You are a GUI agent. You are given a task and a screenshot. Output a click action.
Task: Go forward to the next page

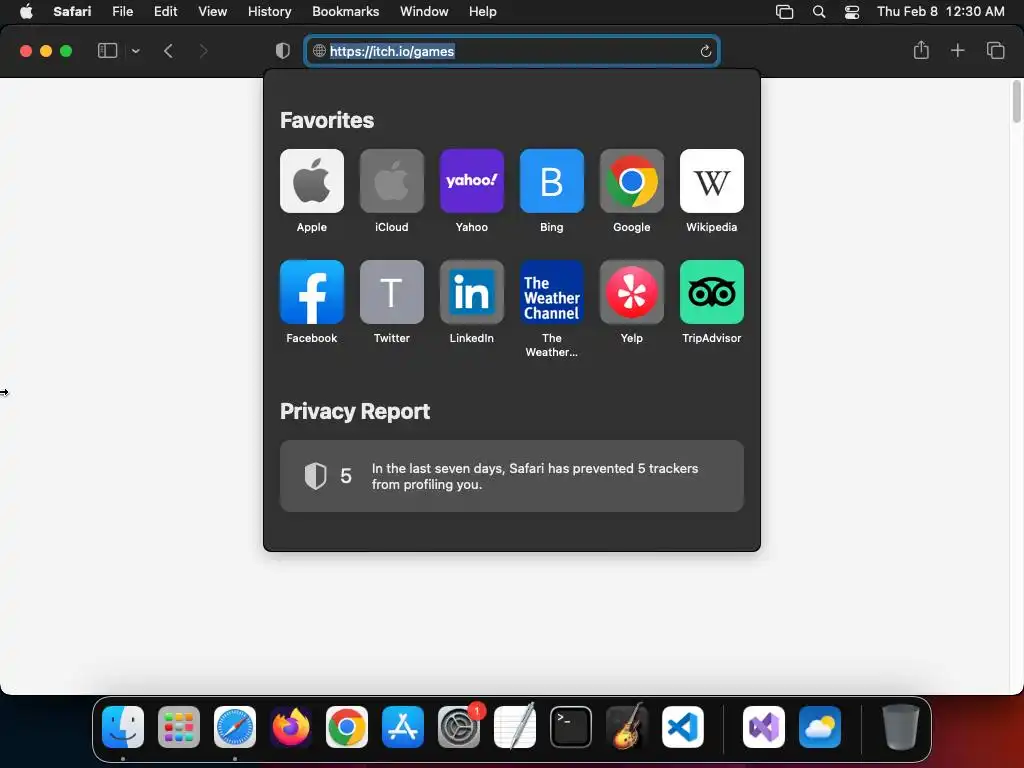point(203,51)
